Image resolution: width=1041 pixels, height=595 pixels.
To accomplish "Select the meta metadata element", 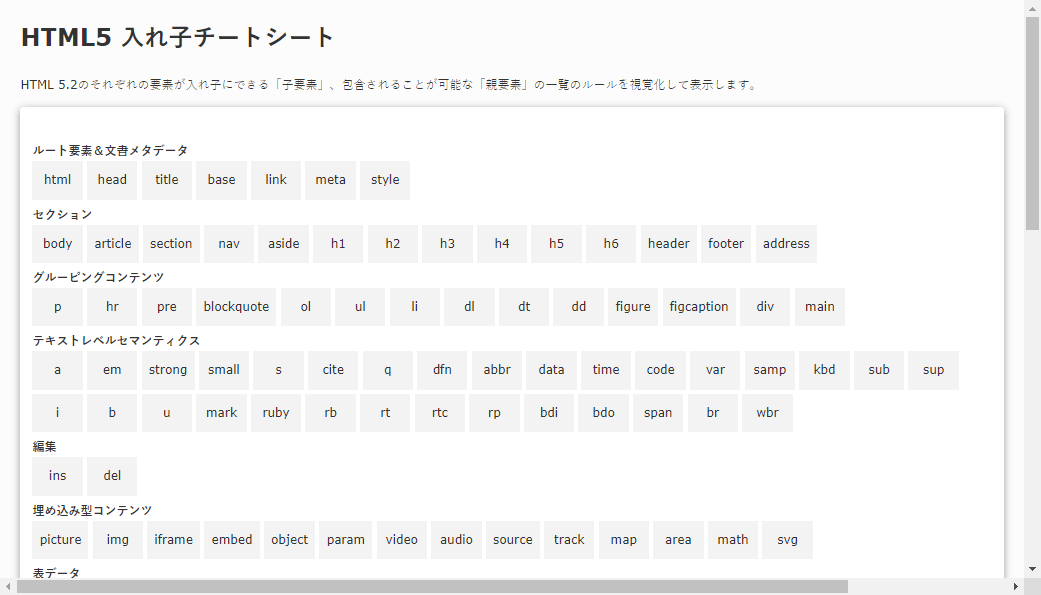I will 330,180.
